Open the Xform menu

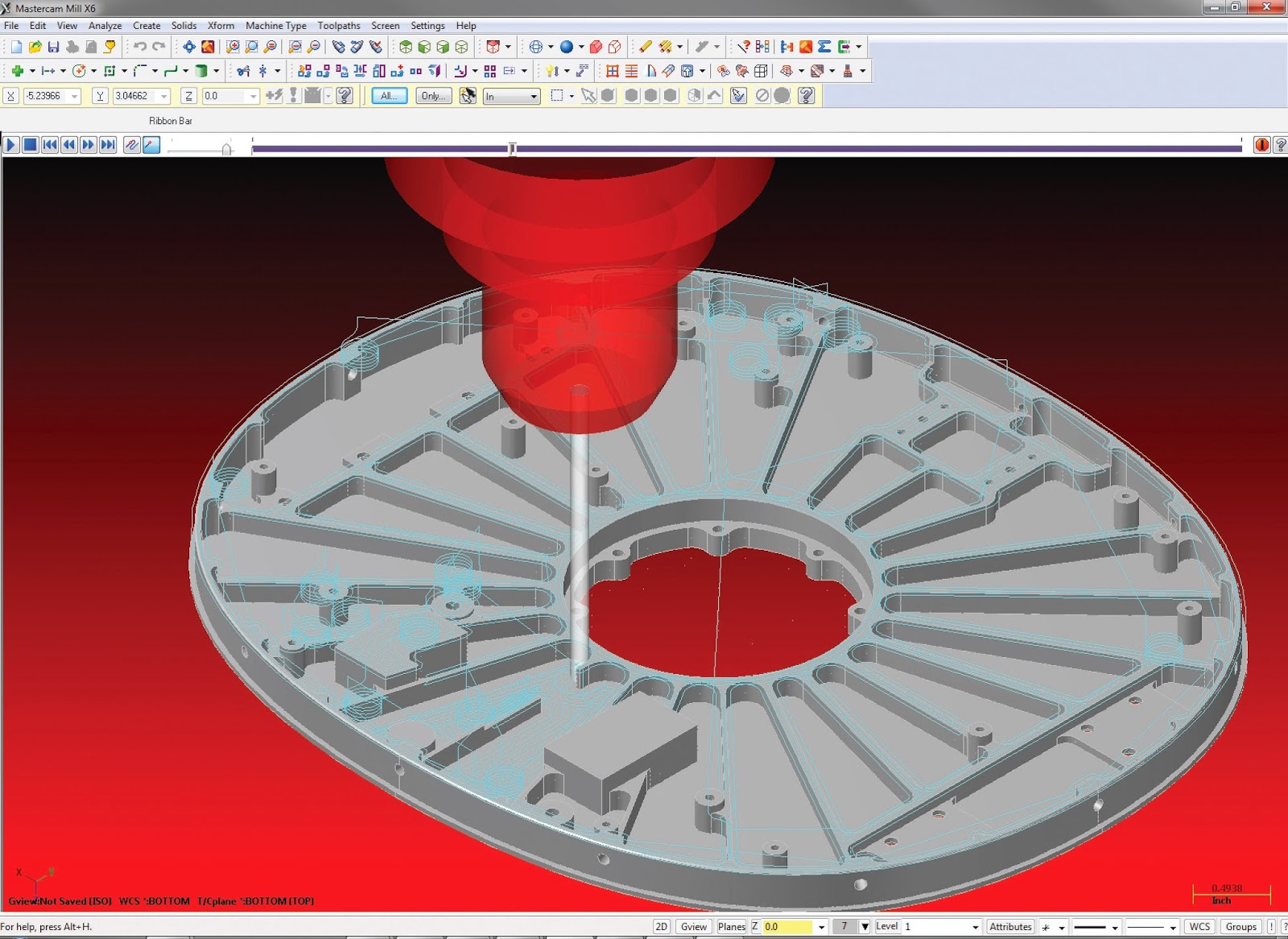point(221,26)
